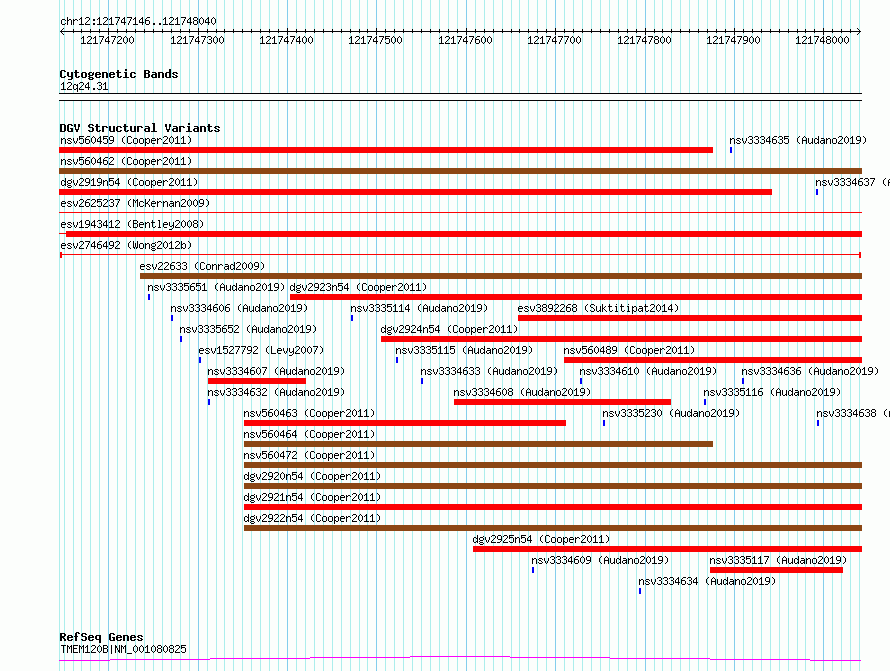890x671 pixels.
Task: Click the TMEM120B|NM_001080825 gene label
Action: 123,649
